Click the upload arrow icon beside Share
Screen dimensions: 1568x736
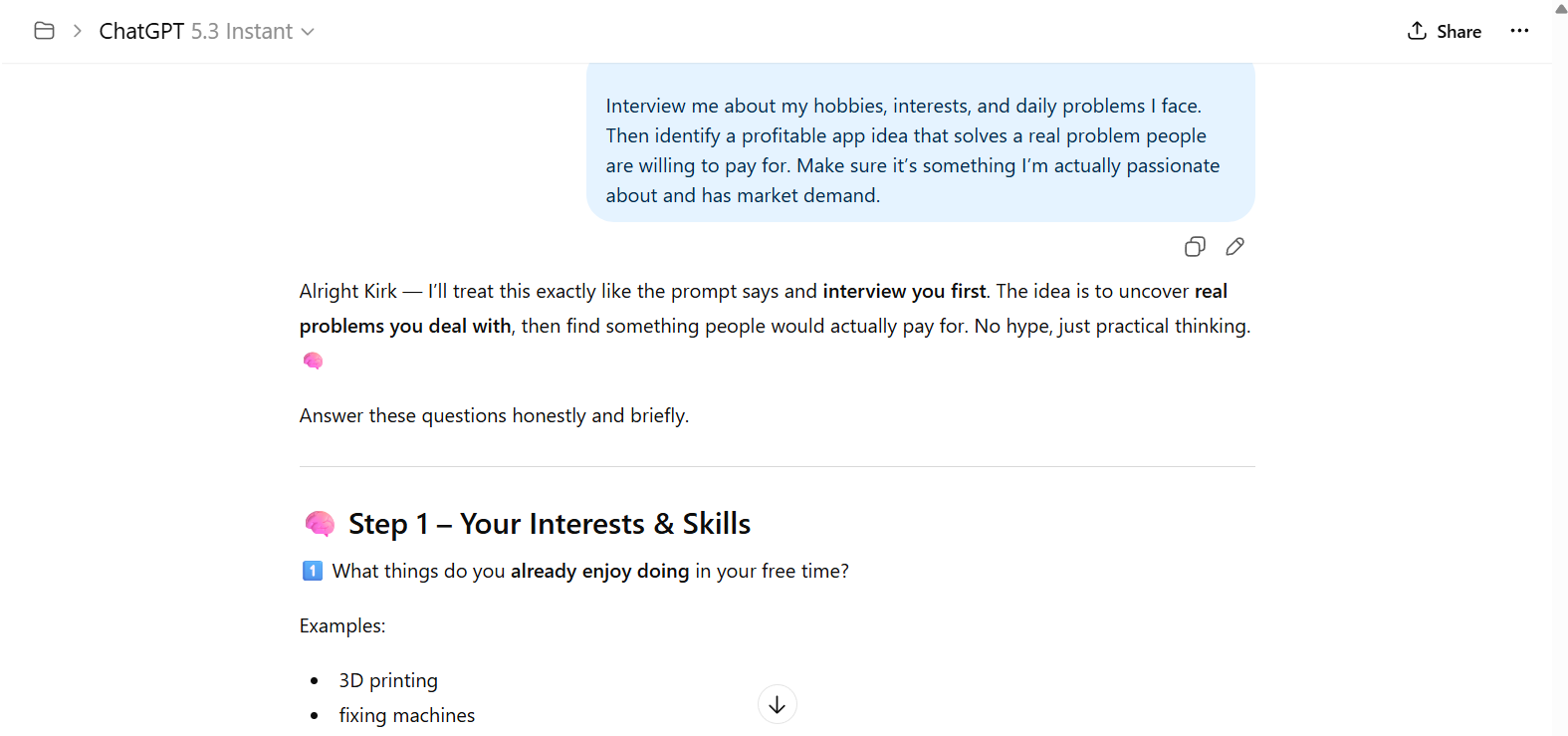click(x=1417, y=31)
